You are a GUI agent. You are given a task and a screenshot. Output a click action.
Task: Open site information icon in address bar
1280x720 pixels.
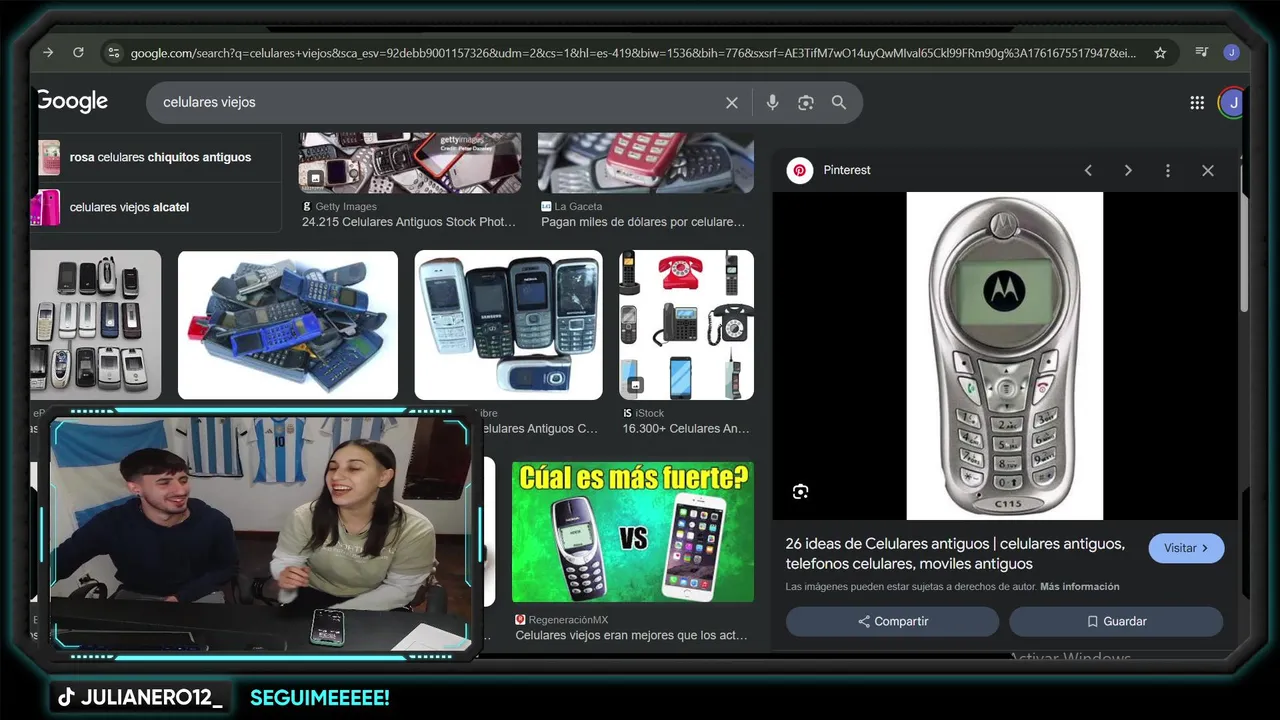(x=113, y=53)
